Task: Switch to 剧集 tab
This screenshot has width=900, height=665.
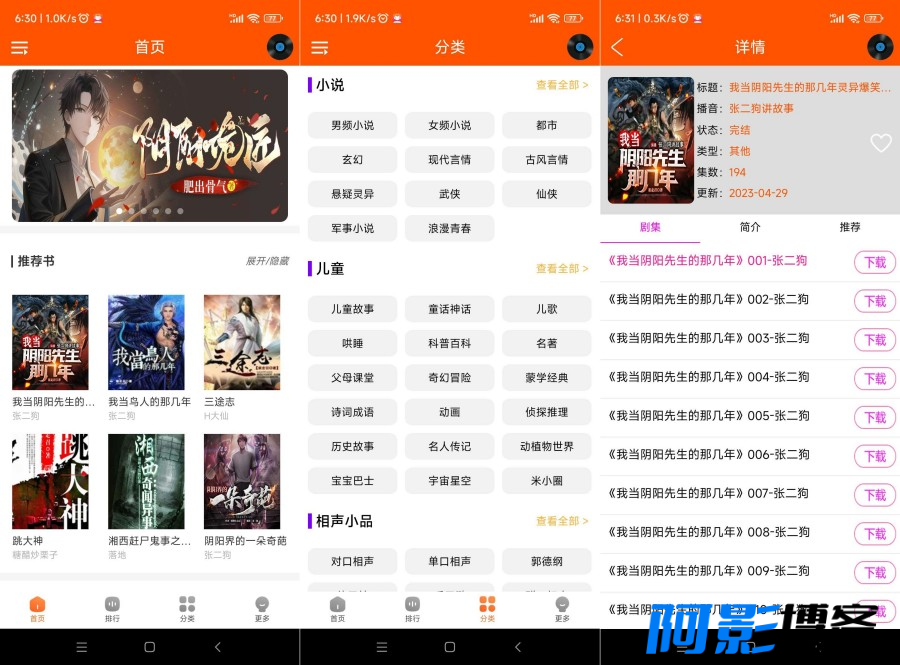Action: tap(650, 227)
